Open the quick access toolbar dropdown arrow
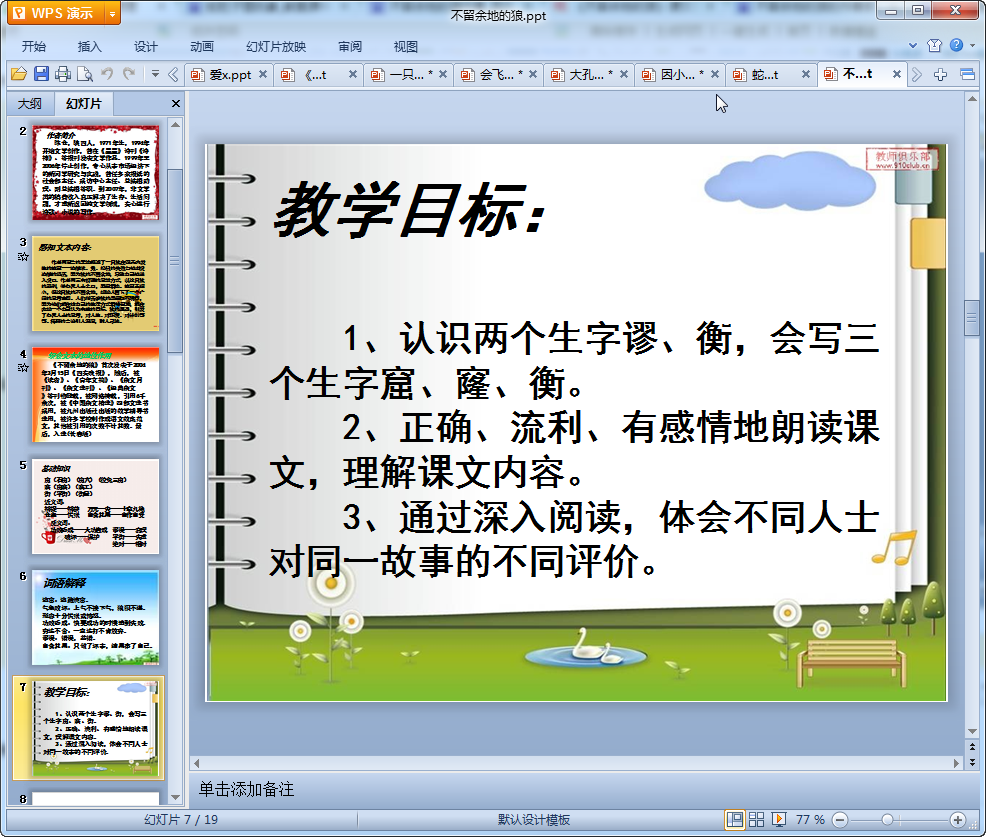The height and width of the screenshot is (837, 986). click(155, 74)
